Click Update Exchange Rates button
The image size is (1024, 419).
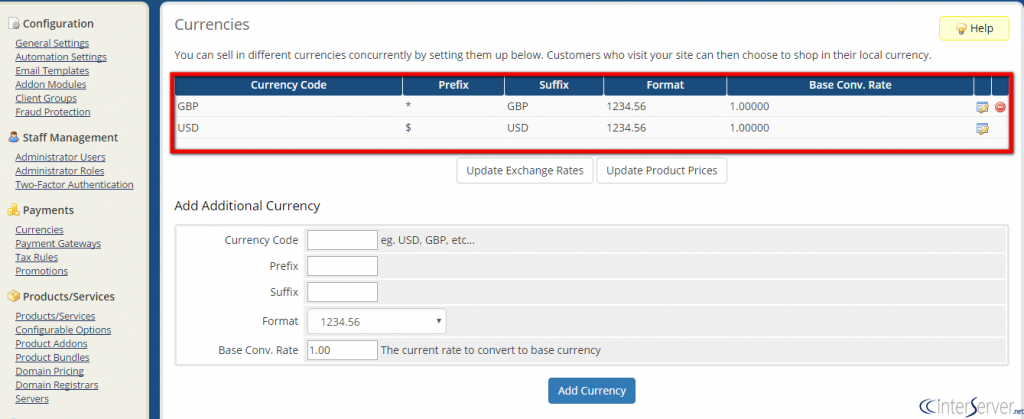coord(524,170)
